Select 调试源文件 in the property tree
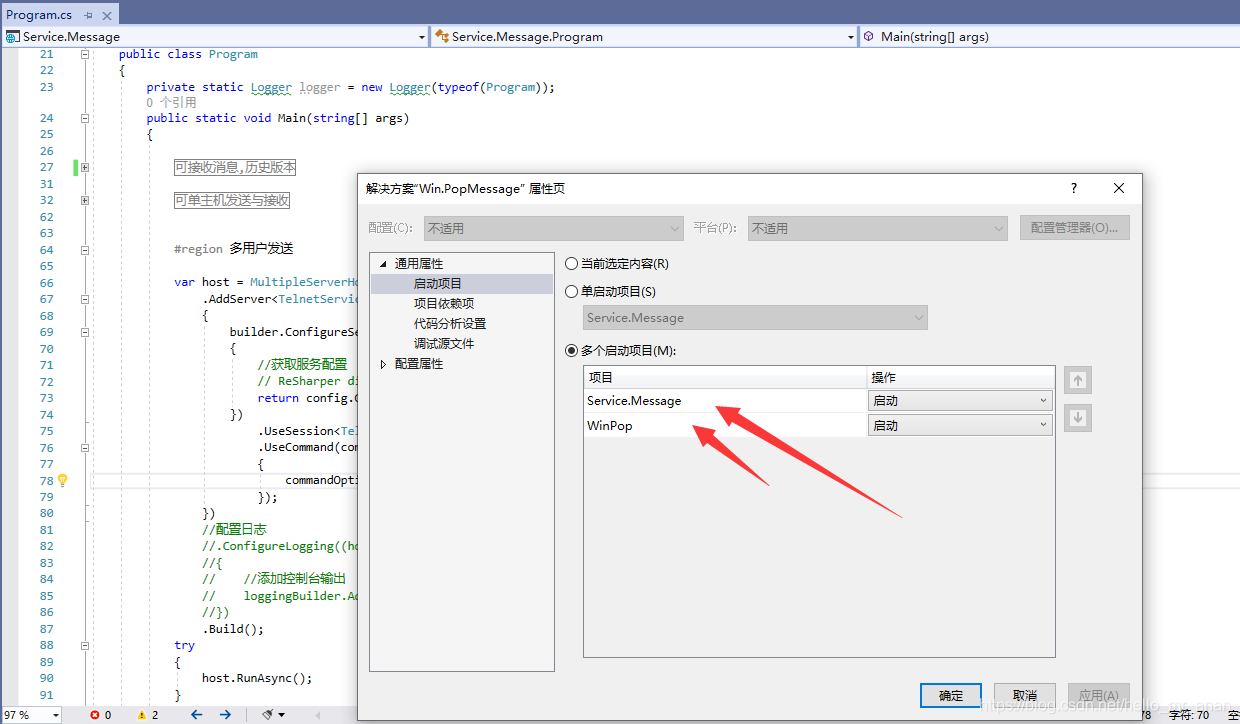 [x=444, y=344]
